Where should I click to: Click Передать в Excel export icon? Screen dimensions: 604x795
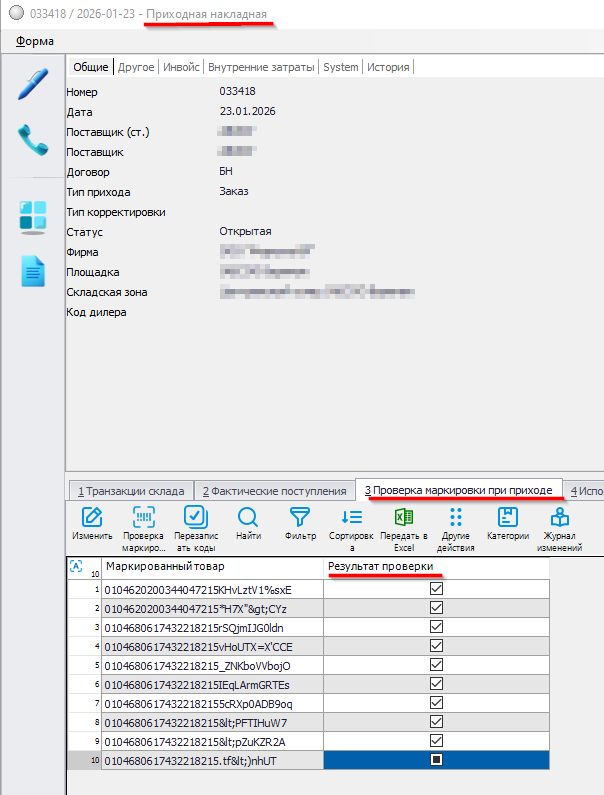tap(403, 526)
